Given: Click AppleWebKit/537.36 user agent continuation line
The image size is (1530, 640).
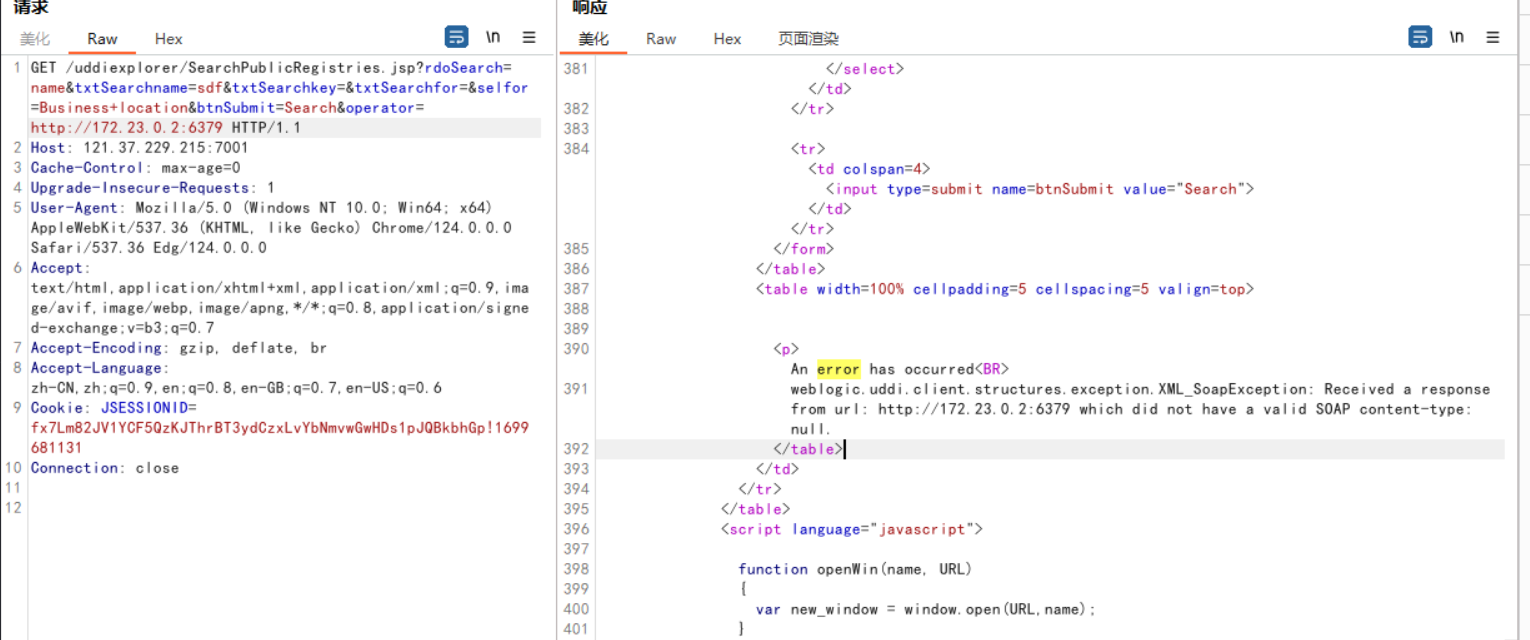Looking at the screenshot, I should coord(271,228).
